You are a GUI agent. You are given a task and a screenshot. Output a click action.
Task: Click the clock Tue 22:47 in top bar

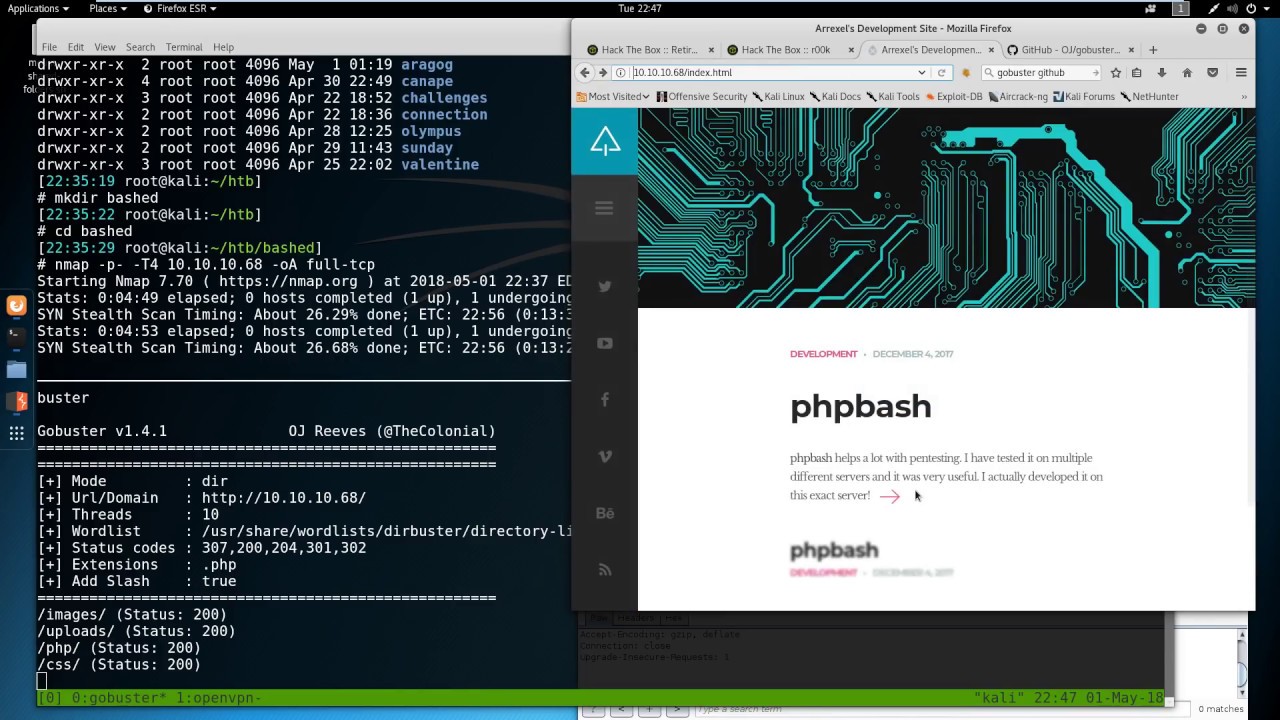coord(640,8)
